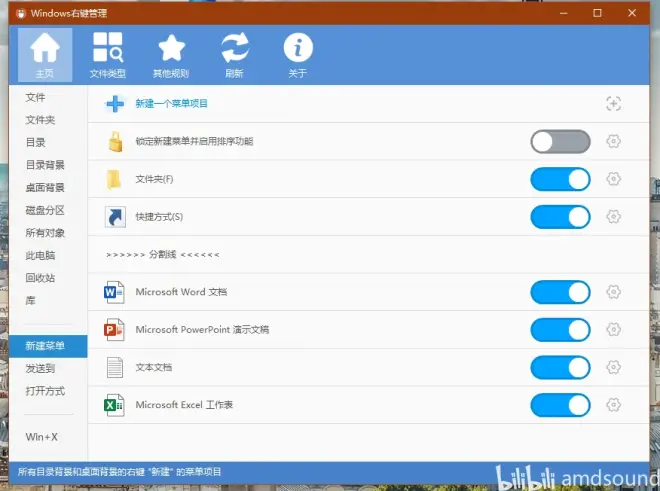This screenshot has width=660, height=491.
Task: Go to 发送到 in sidebar
Action: pyautogui.click(x=40, y=368)
